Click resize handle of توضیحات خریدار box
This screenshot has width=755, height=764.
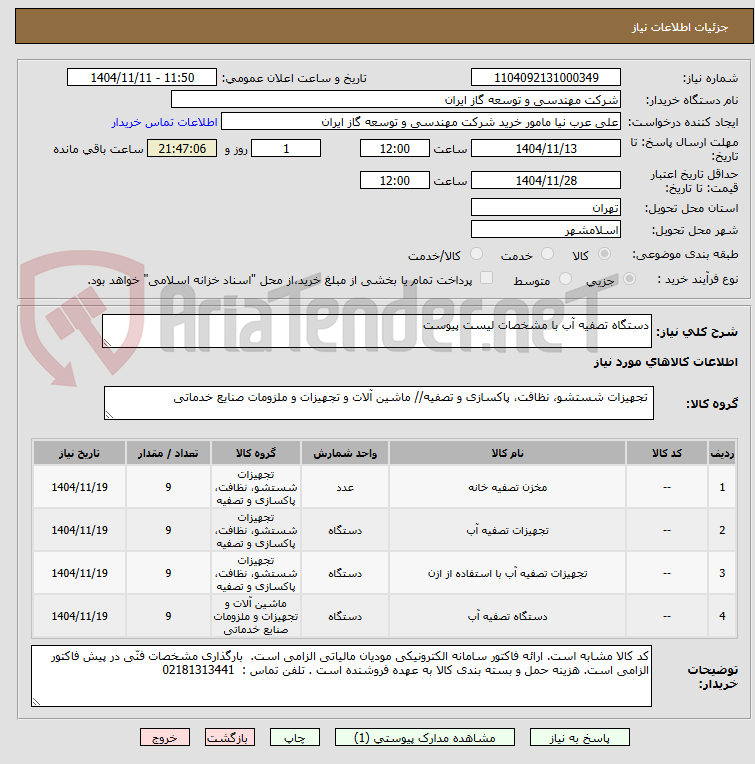(x=36, y=702)
